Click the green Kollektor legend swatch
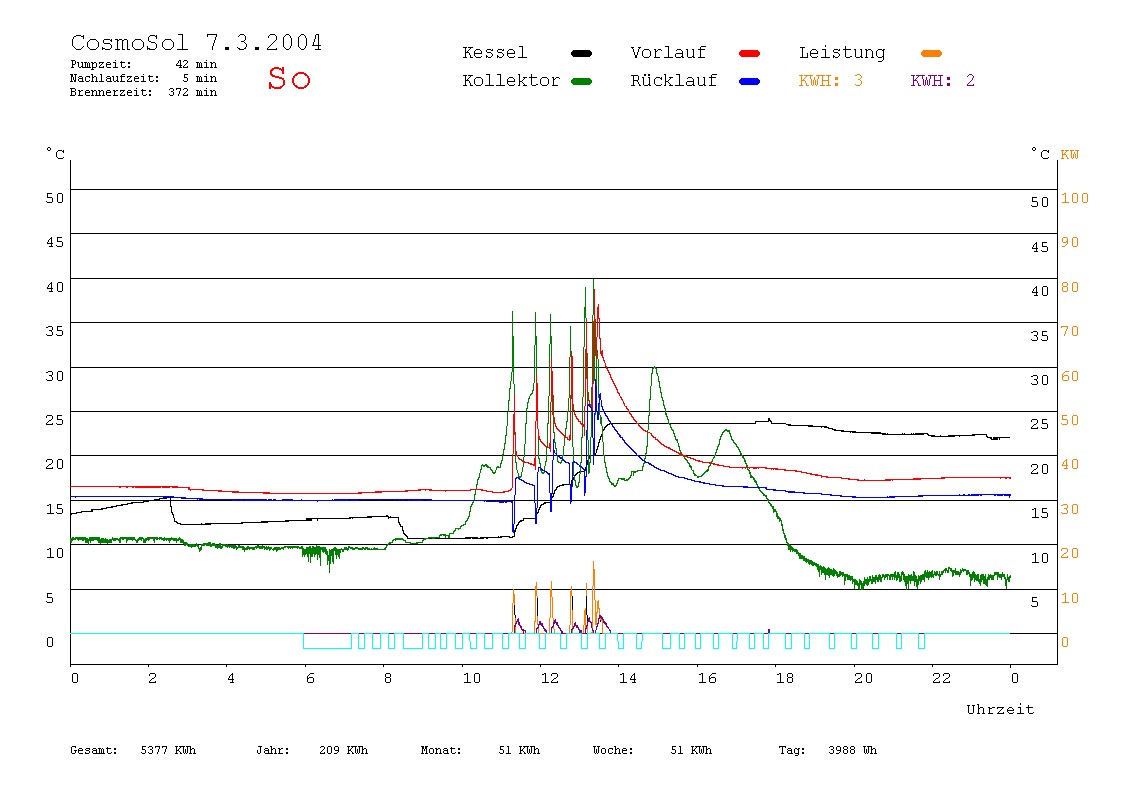Image resolution: width=1148 pixels, height=812 pixels. pyautogui.click(x=581, y=81)
